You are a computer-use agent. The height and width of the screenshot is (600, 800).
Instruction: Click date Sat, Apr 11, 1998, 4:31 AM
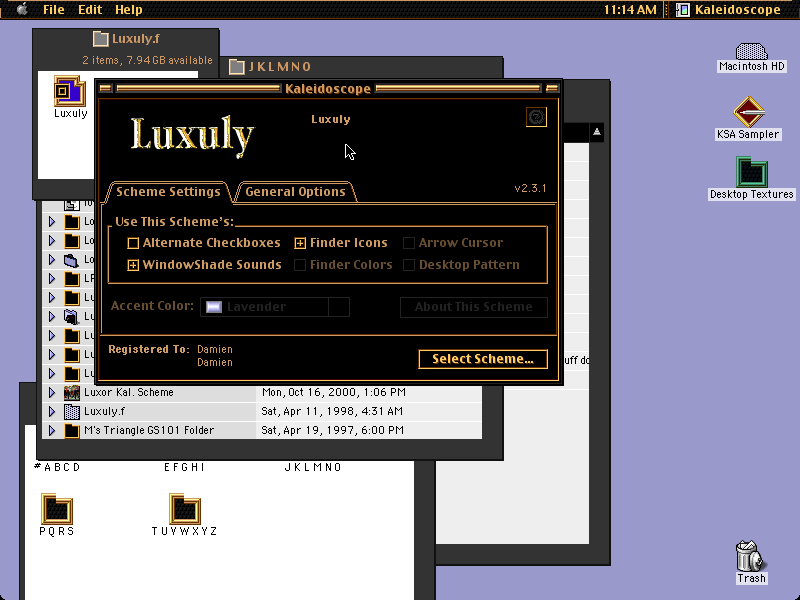click(x=332, y=411)
